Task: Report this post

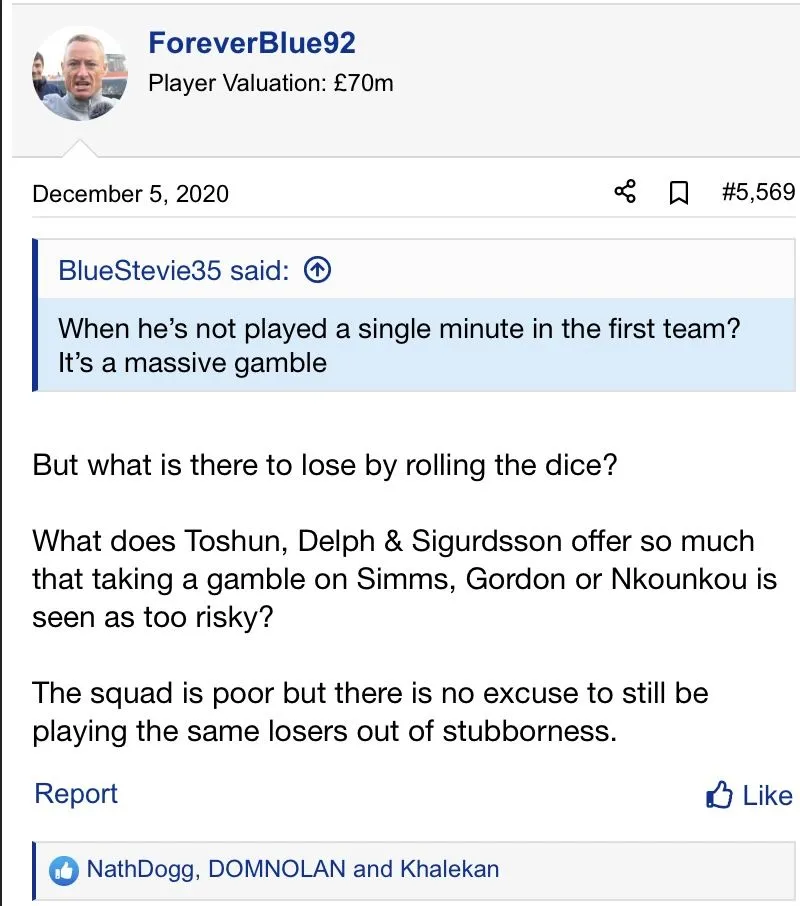Action: (76, 794)
